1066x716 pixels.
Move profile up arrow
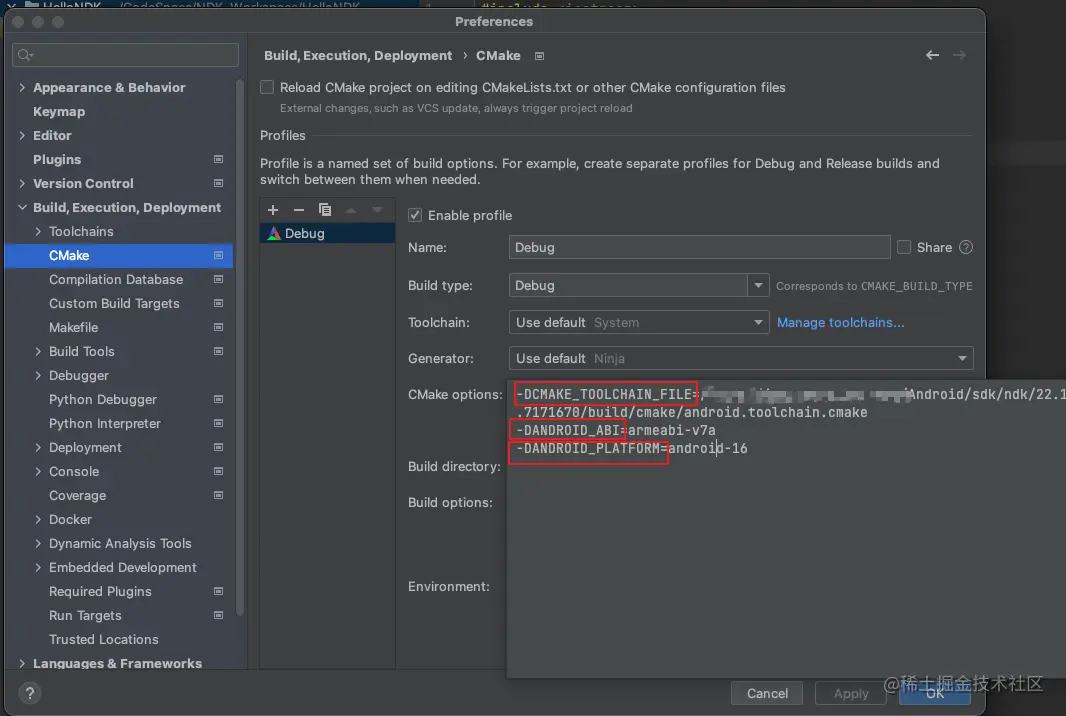coord(351,210)
